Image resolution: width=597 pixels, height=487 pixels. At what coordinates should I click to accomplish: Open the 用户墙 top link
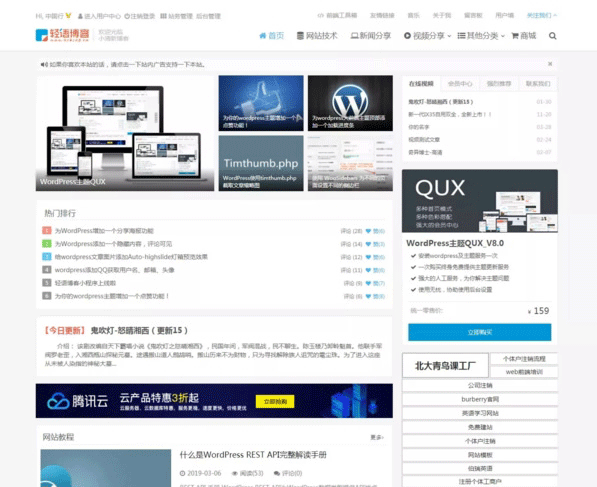click(x=504, y=16)
